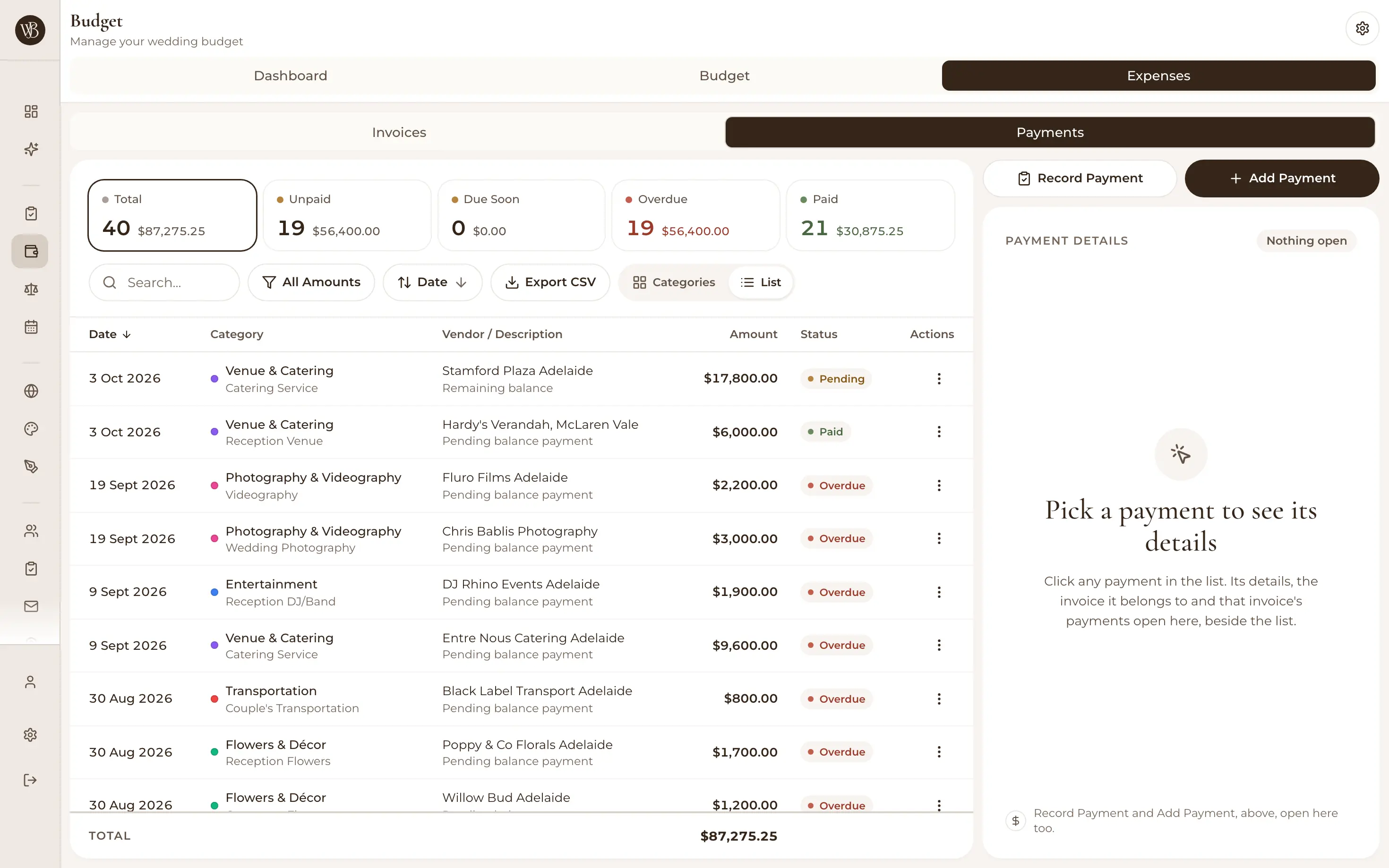
Task: Open the color palette icon in sidebar
Action: [x=31, y=429]
